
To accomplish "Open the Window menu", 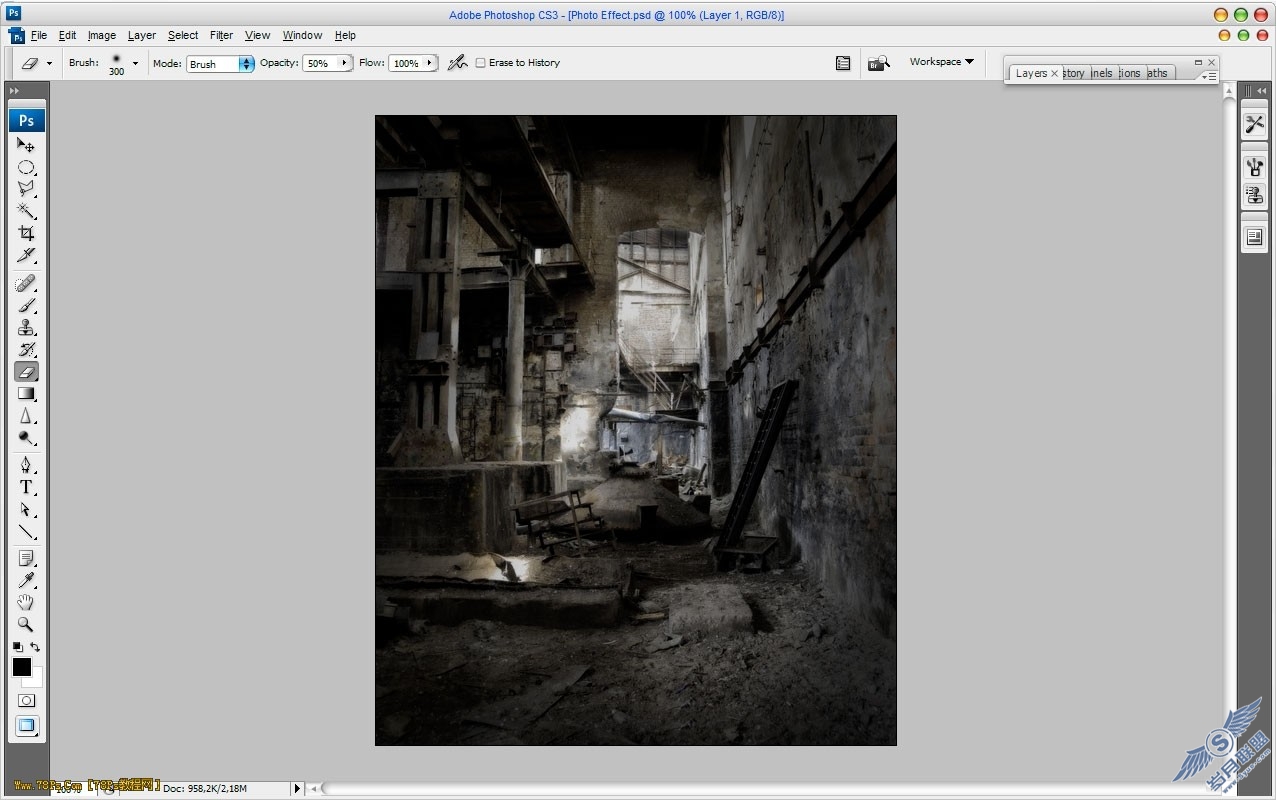I will pyautogui.click(x=302, y=35).
